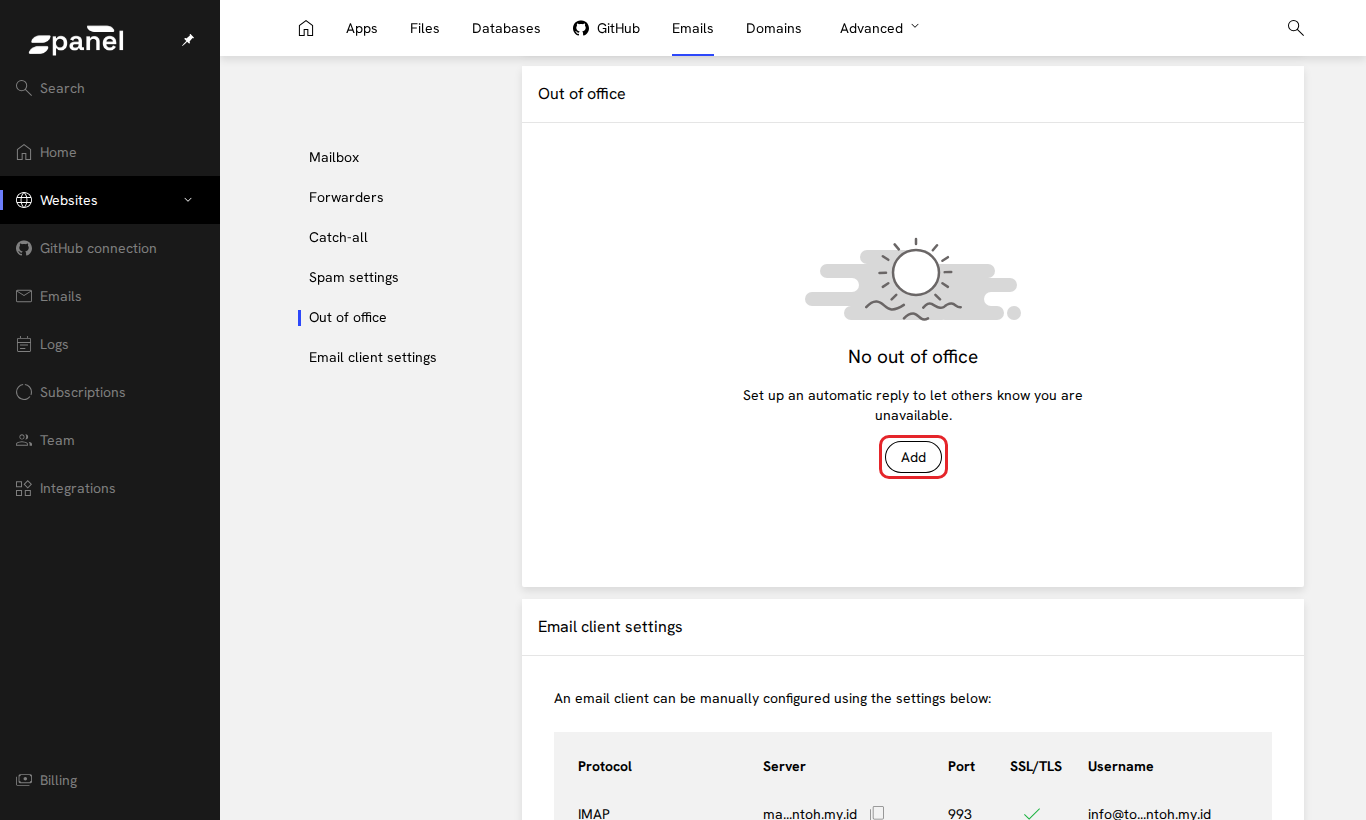The height and width of the screenshot is (820, 1366).
Task: Open the Advanced dropdown menu
Action: point(879,28)
